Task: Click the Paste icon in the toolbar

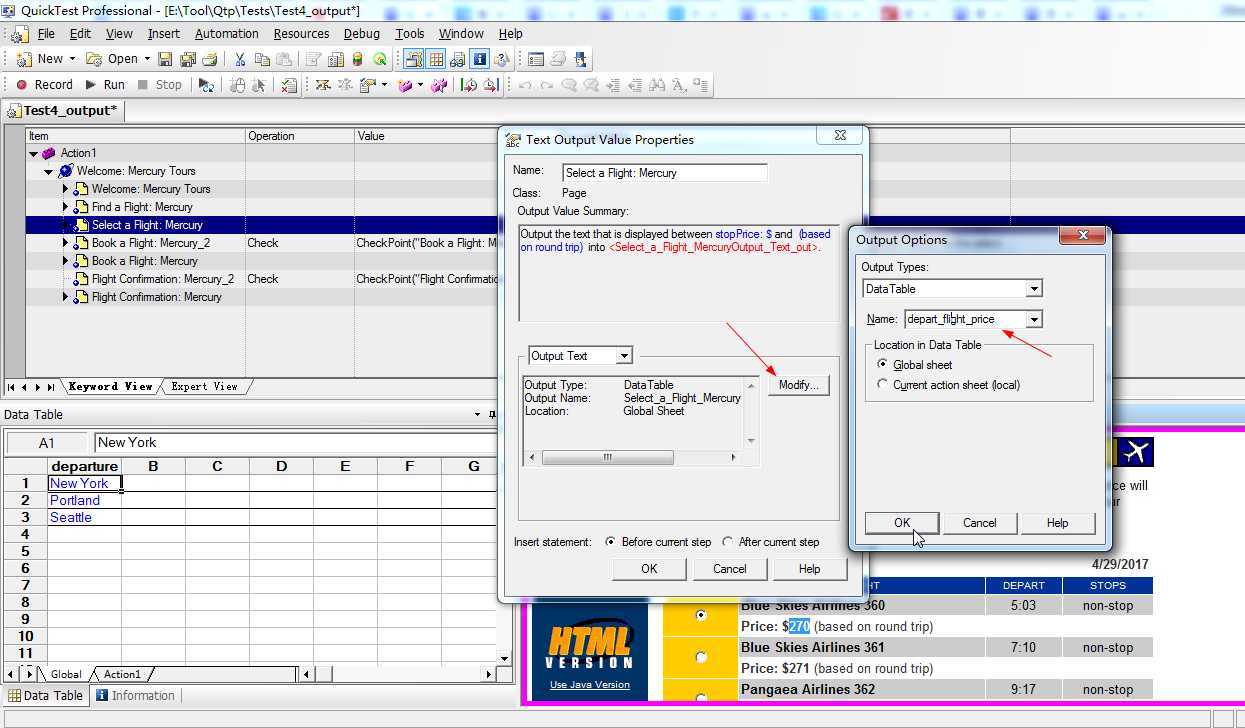Action: [x=283, y=59]
